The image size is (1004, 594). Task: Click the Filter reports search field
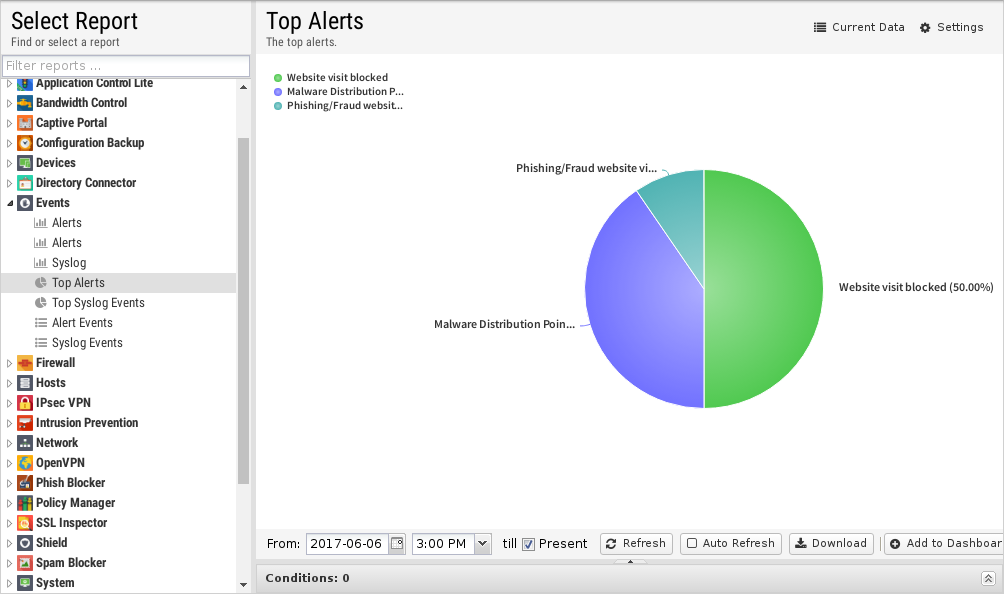126,66
